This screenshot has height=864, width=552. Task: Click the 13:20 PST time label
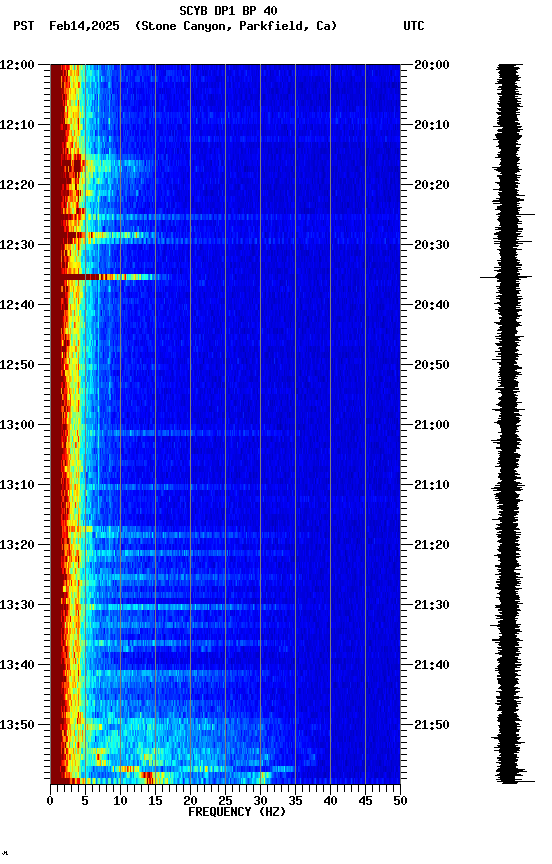(x=17, y=545)
